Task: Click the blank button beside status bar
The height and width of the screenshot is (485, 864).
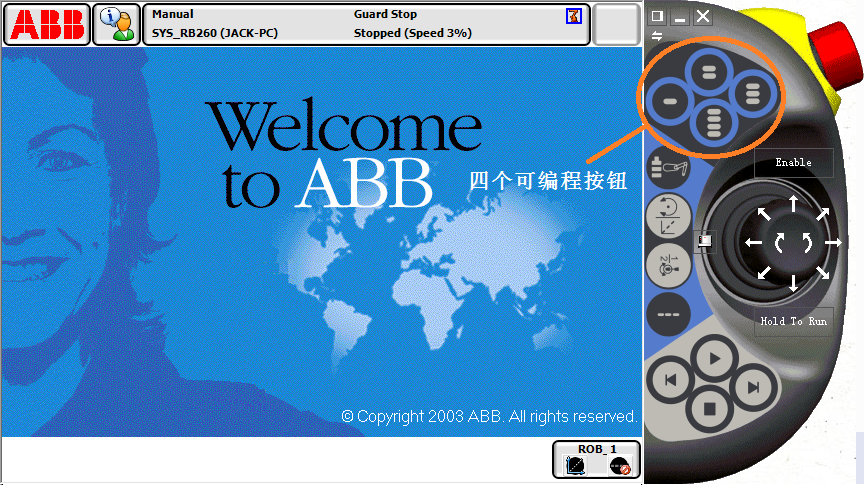Action: click(x=617, y=24)
